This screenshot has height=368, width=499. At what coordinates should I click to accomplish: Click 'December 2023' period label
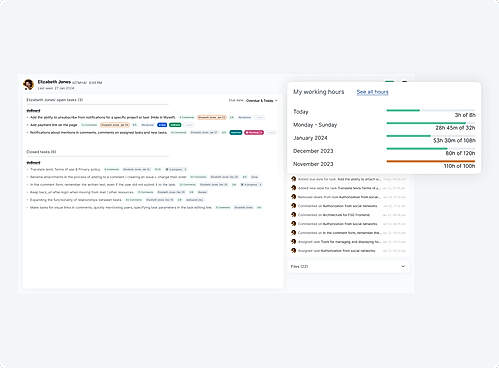coord(313,151)
